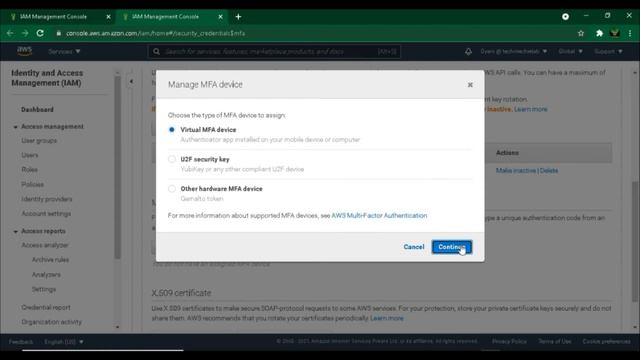
Task: Select U2F security key radio button
Action: click(172, 159)
